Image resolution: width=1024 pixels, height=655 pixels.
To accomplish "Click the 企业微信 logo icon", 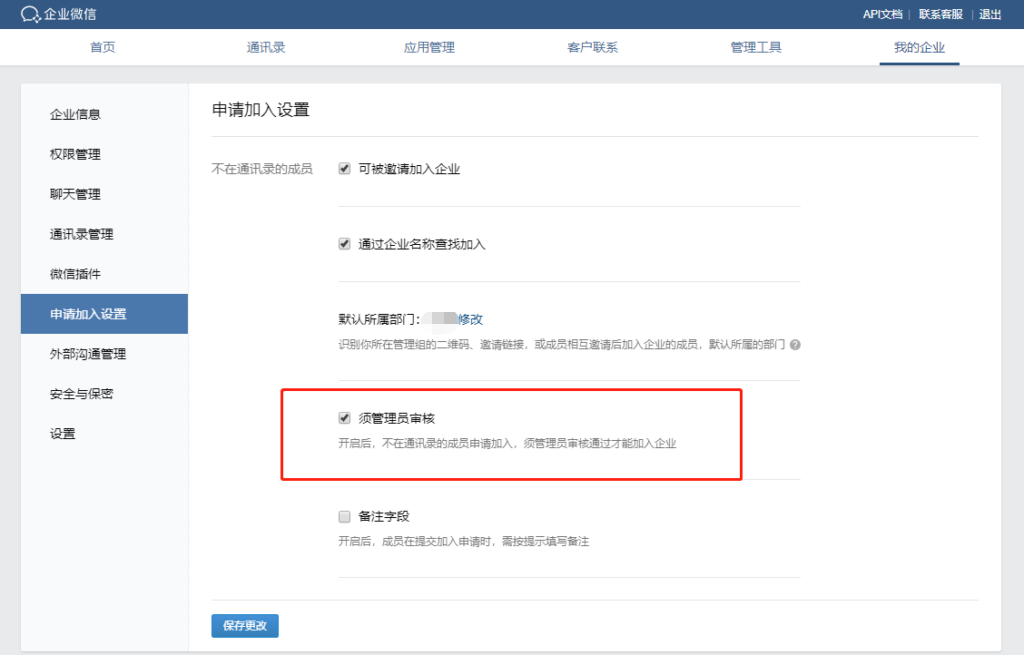I will point(31,14).
